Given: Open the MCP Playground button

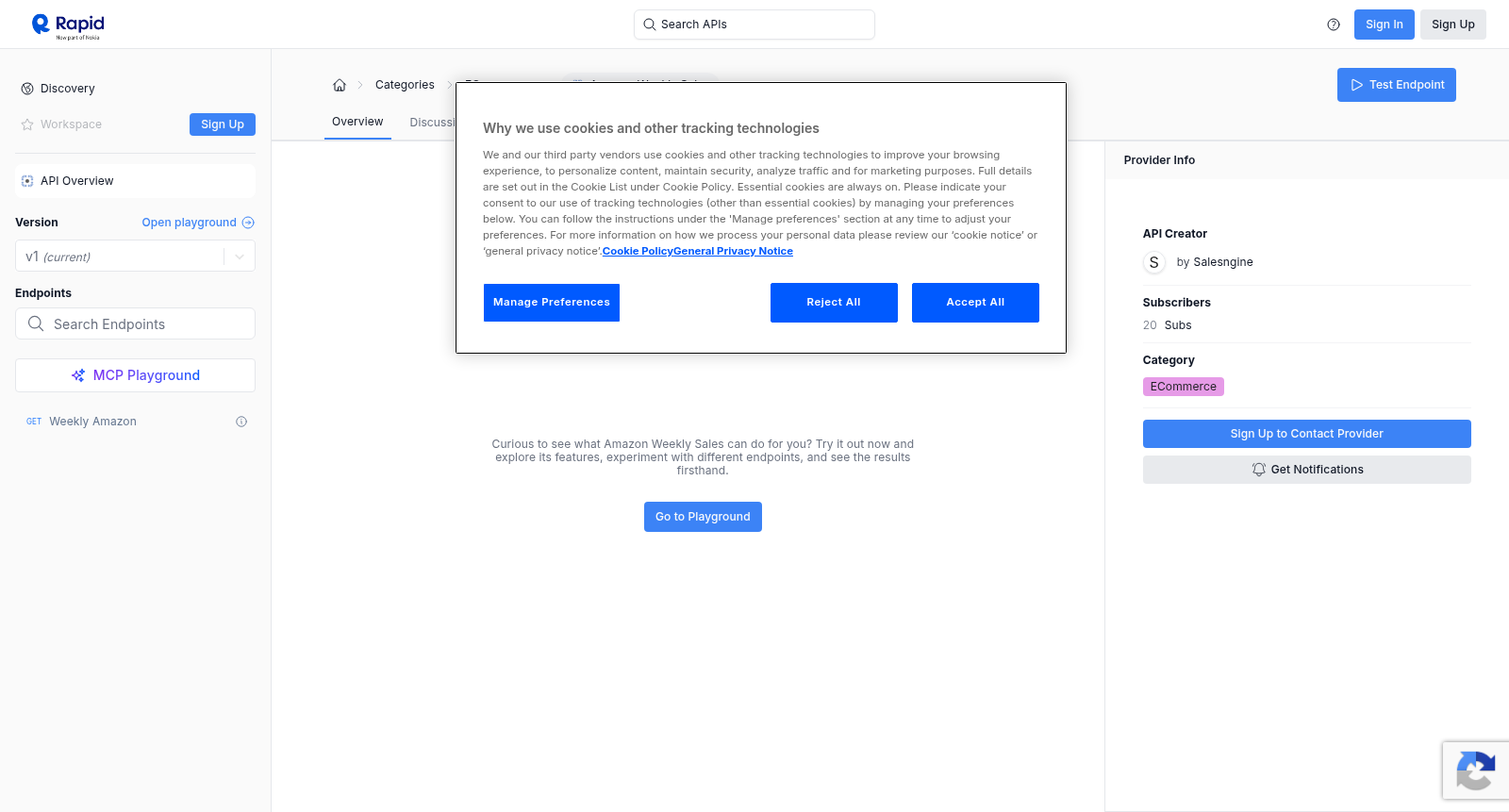Looking at the screenshot, I should [x=135, y=375].
